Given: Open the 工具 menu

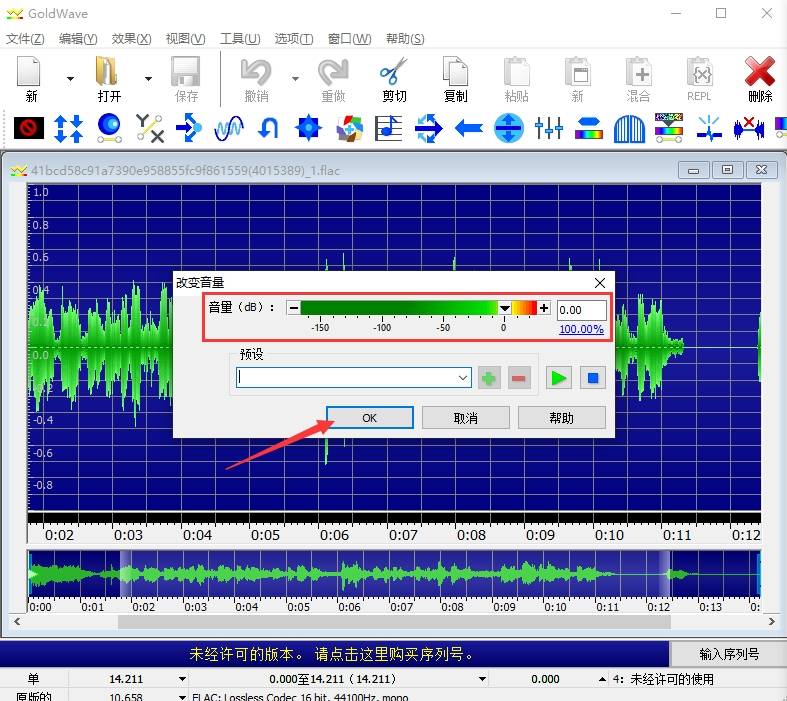Looking at the screenshot, I should (240, 39).
